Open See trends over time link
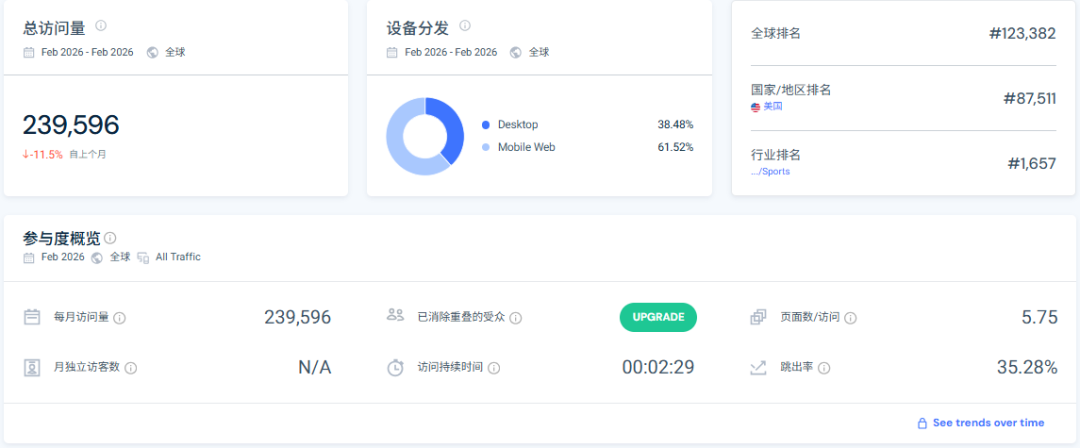Image resolution: width=1080 pixels, height=448 pixels. pos(988,422)
